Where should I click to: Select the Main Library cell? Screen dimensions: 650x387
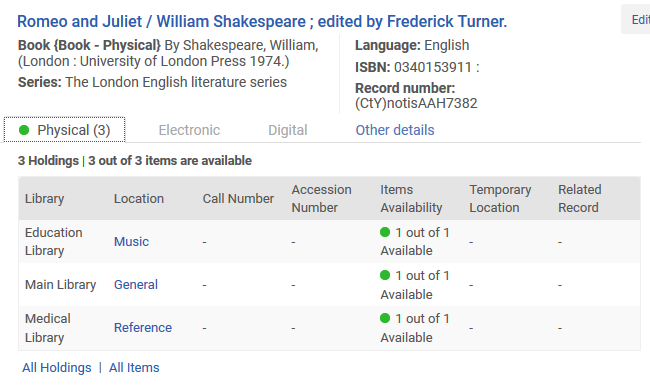(61, 285)
